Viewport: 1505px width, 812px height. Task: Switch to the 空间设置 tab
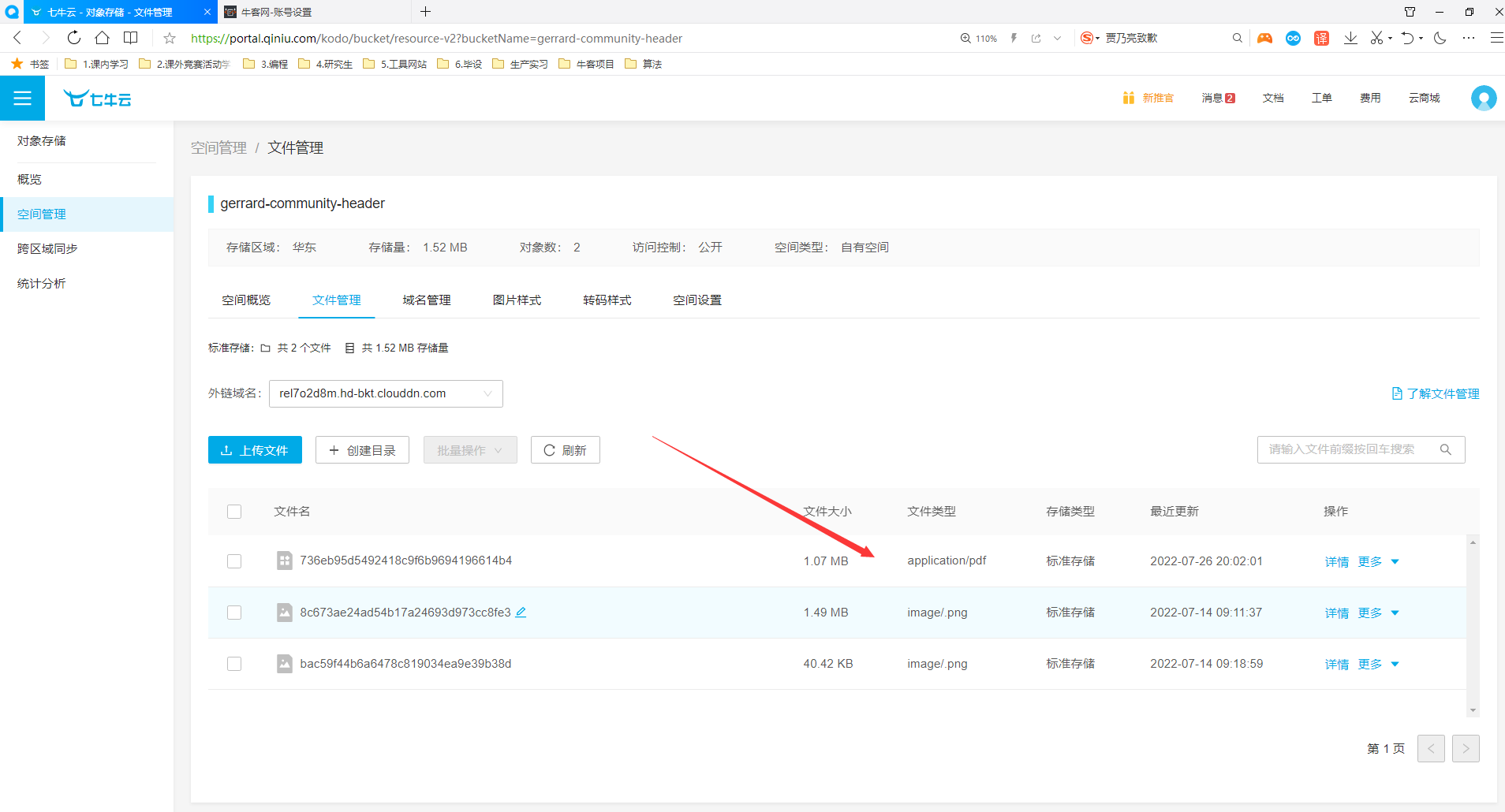(x=697, y=300)
